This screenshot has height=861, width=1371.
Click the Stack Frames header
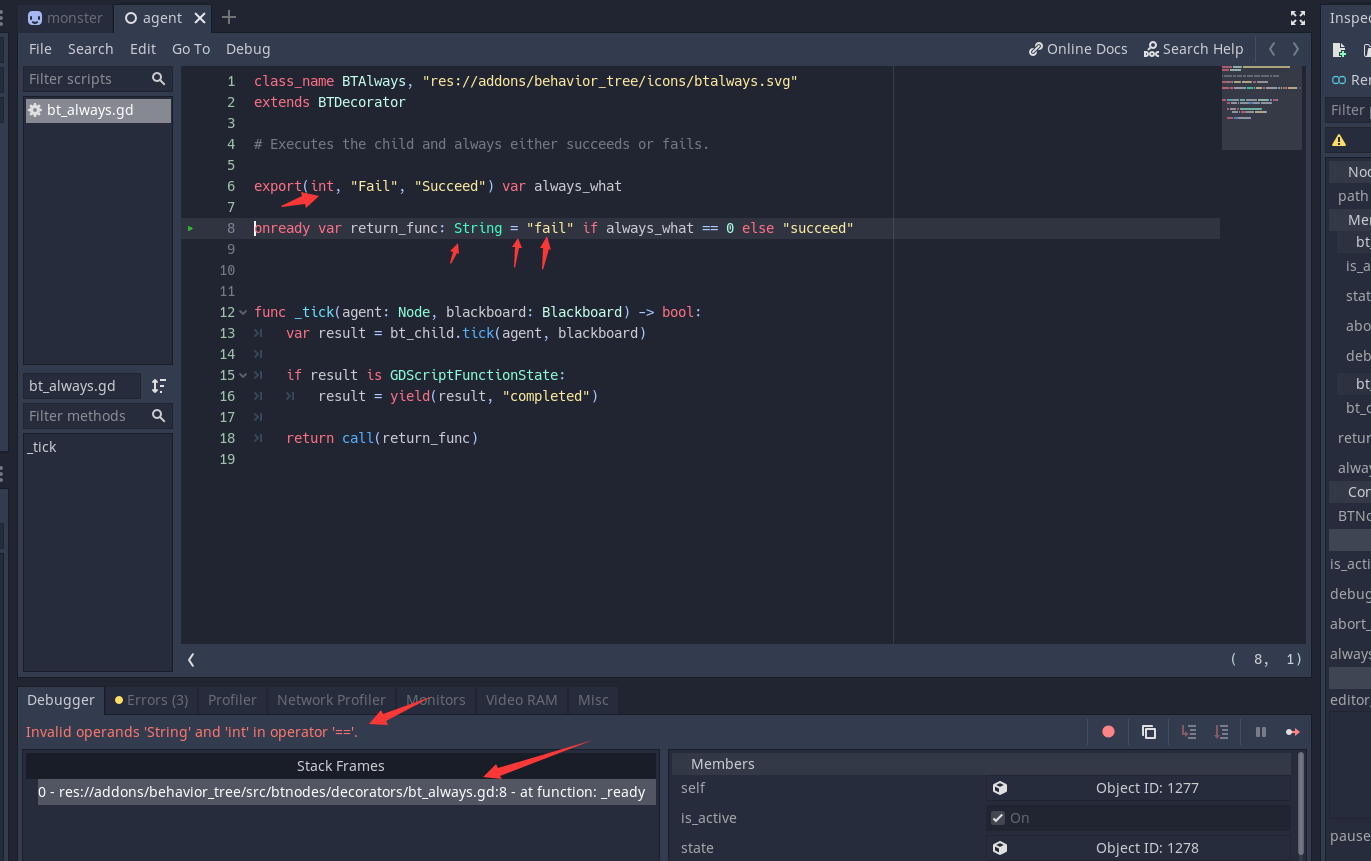(x=341, y=766)
